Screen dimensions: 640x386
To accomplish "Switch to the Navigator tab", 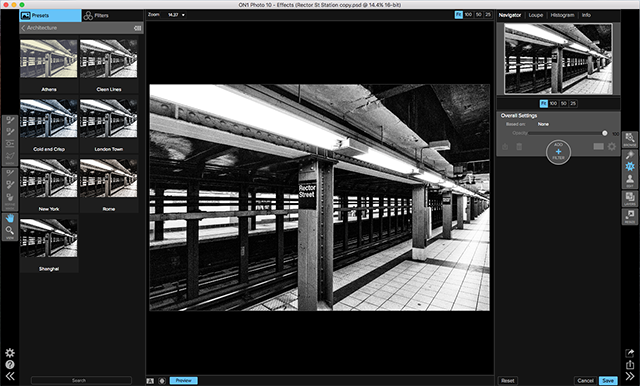I will pos(510,15).
